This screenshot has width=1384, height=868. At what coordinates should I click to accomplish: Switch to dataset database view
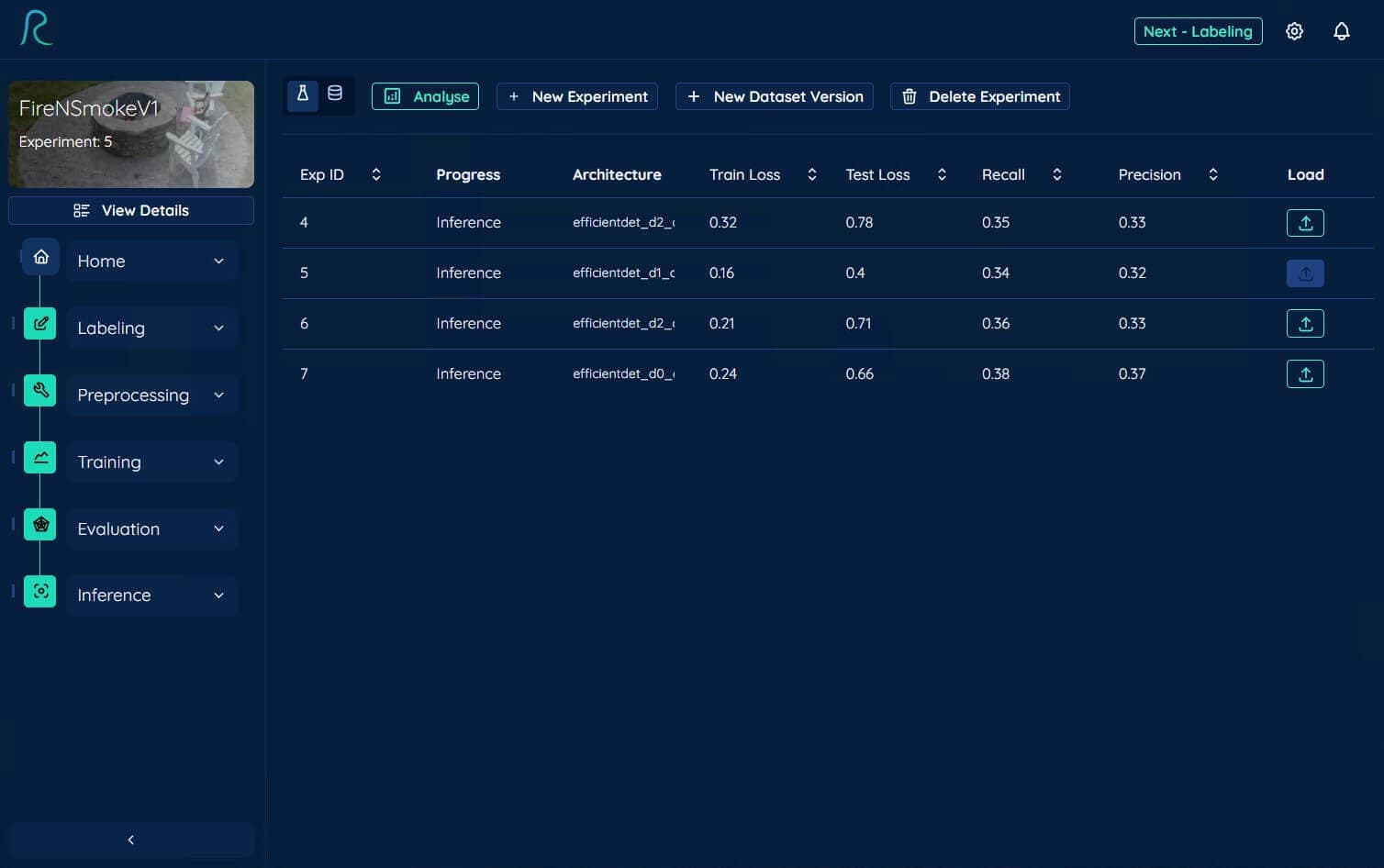pyautogui.click(x=335, y=95)
